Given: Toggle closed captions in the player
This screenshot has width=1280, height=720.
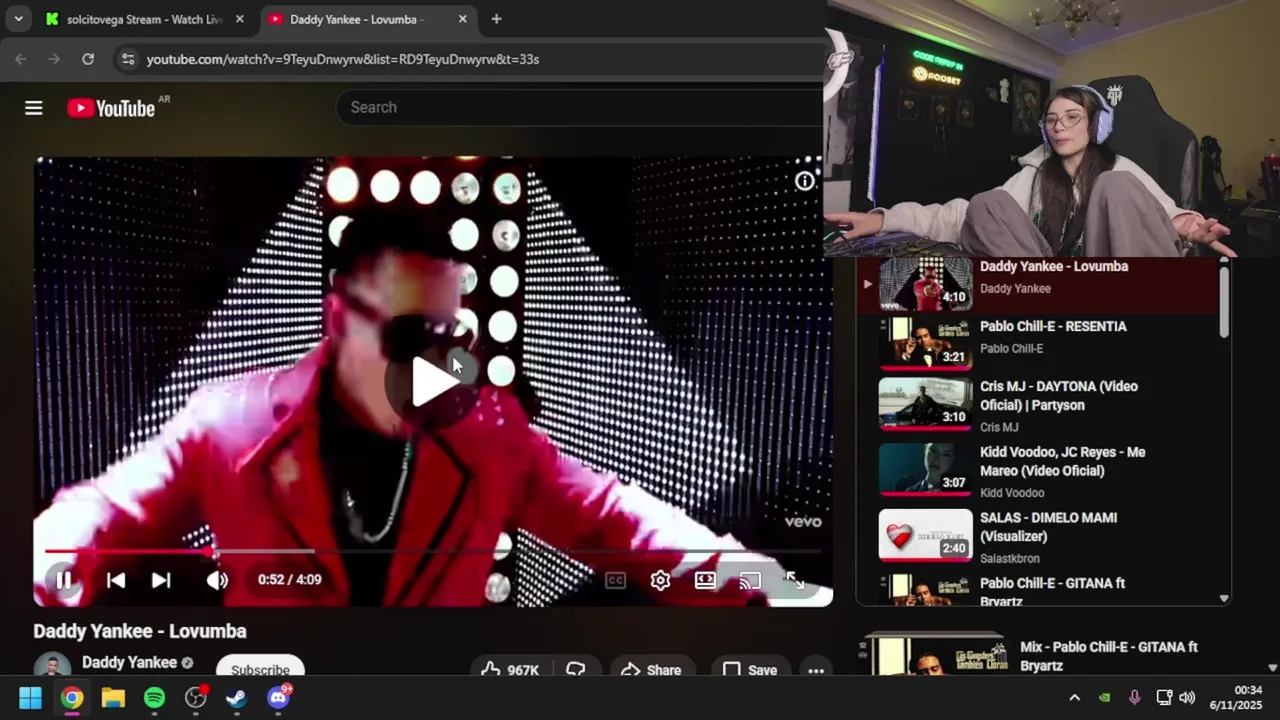Looking at the screenshot, I should tap(615, 580).
